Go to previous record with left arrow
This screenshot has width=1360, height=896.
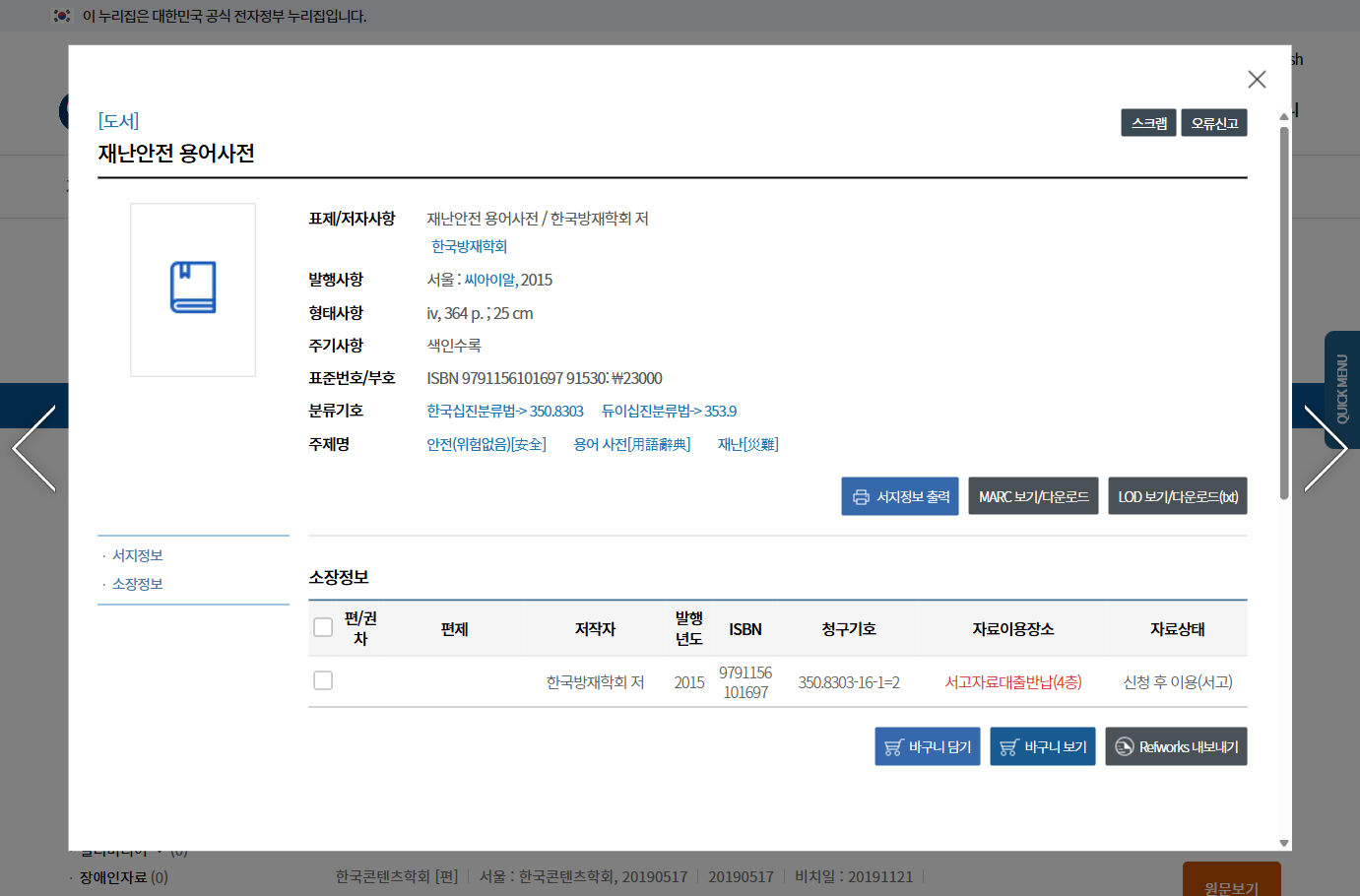pos(34,449)
